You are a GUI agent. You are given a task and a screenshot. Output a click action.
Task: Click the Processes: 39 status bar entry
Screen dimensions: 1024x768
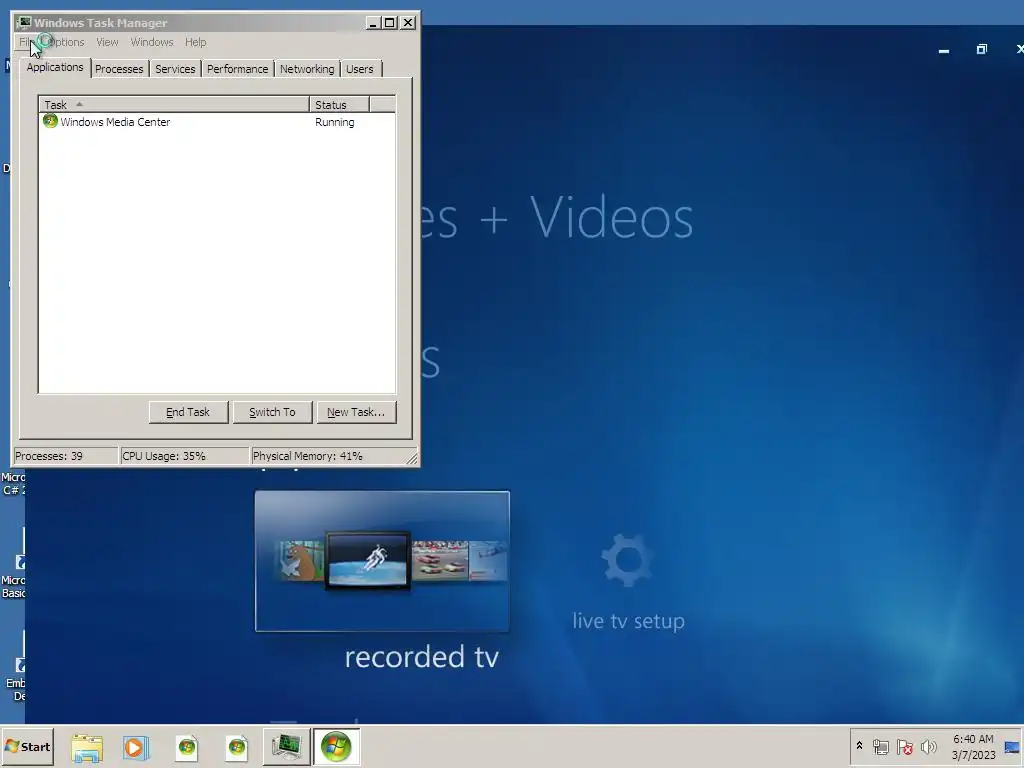point(65,456)
